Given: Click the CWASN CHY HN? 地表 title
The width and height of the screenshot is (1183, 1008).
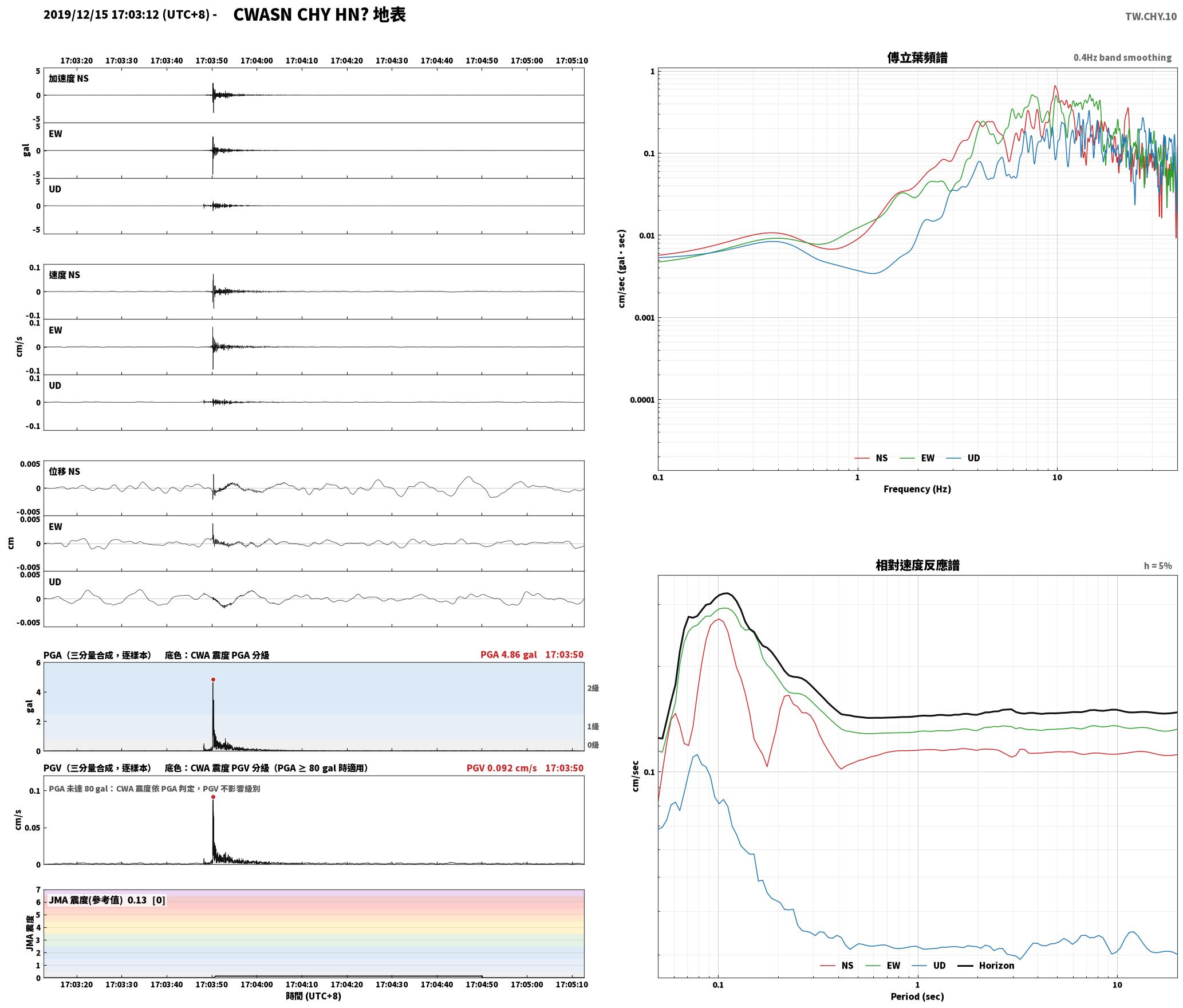Looking at the screenshot, I should (320, 15).
